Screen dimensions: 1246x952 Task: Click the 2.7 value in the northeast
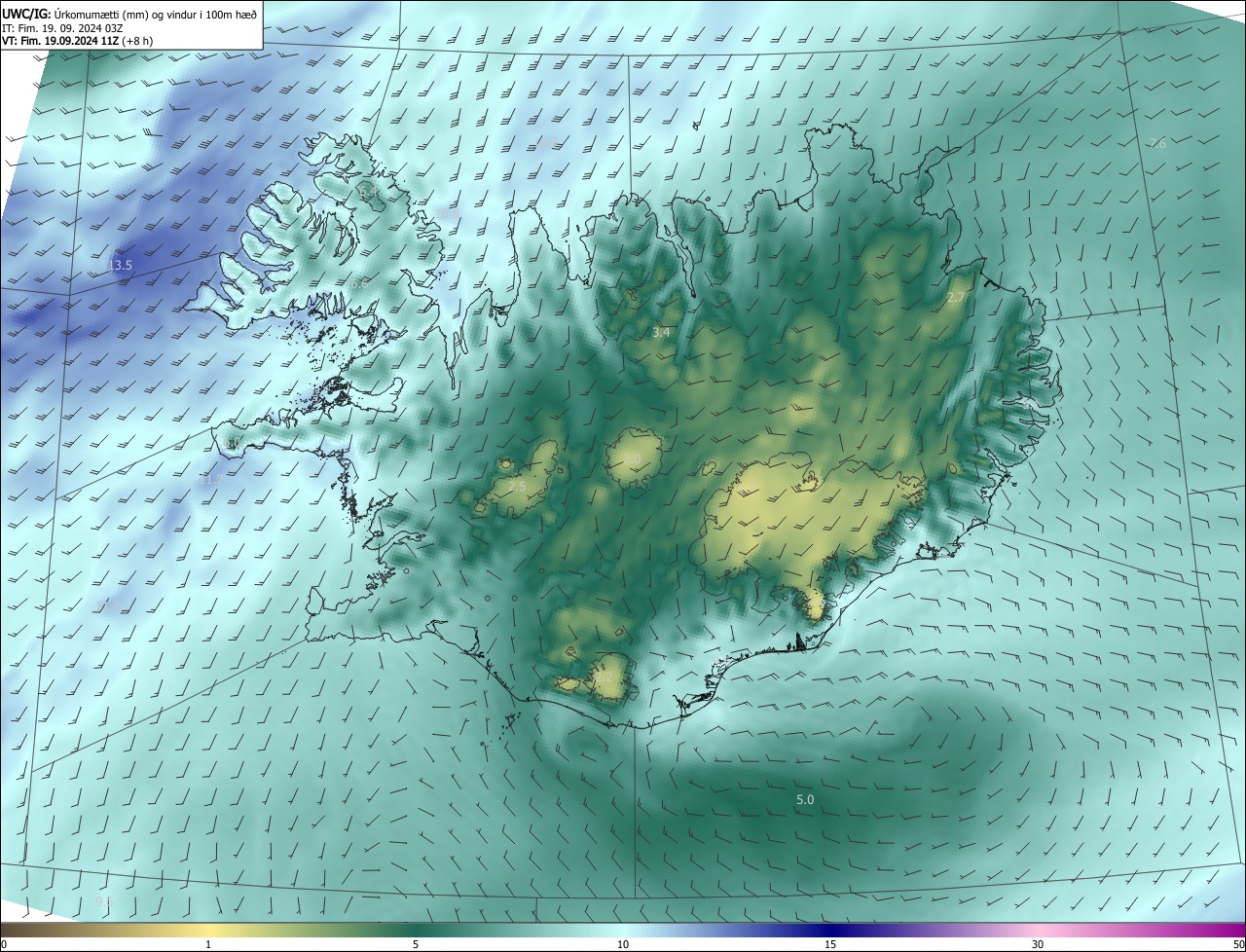coord(956,297)
